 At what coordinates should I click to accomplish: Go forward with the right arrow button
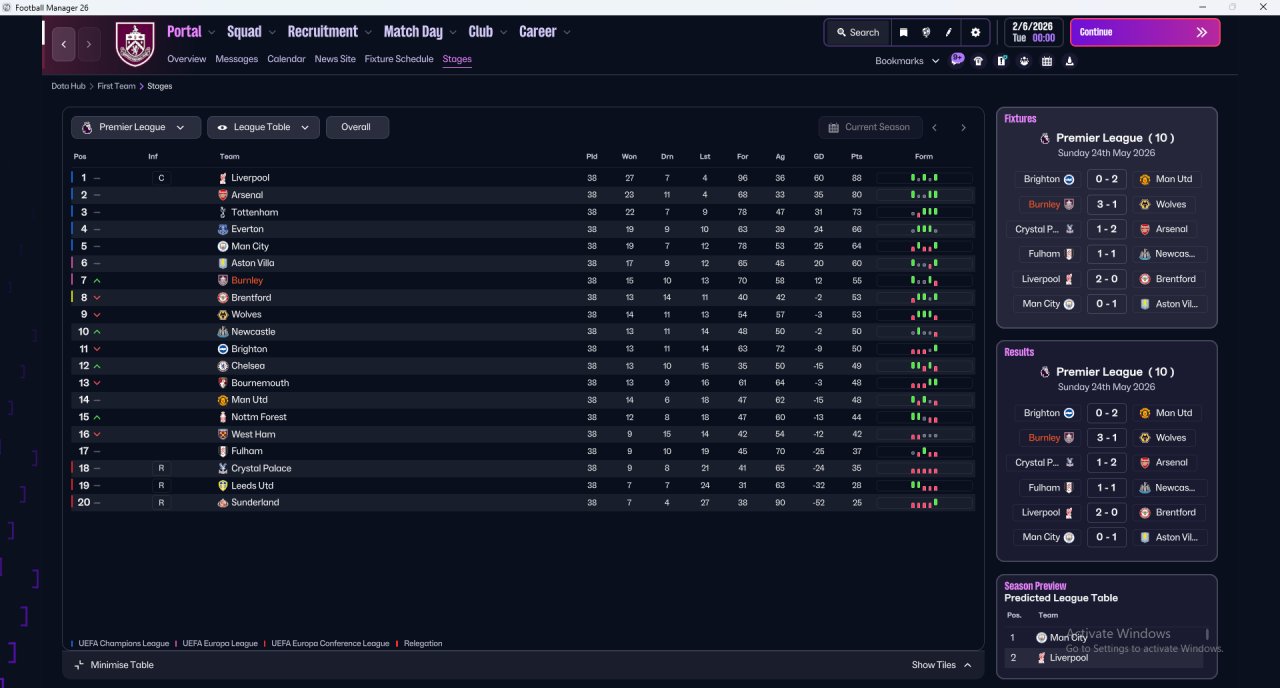88,44
